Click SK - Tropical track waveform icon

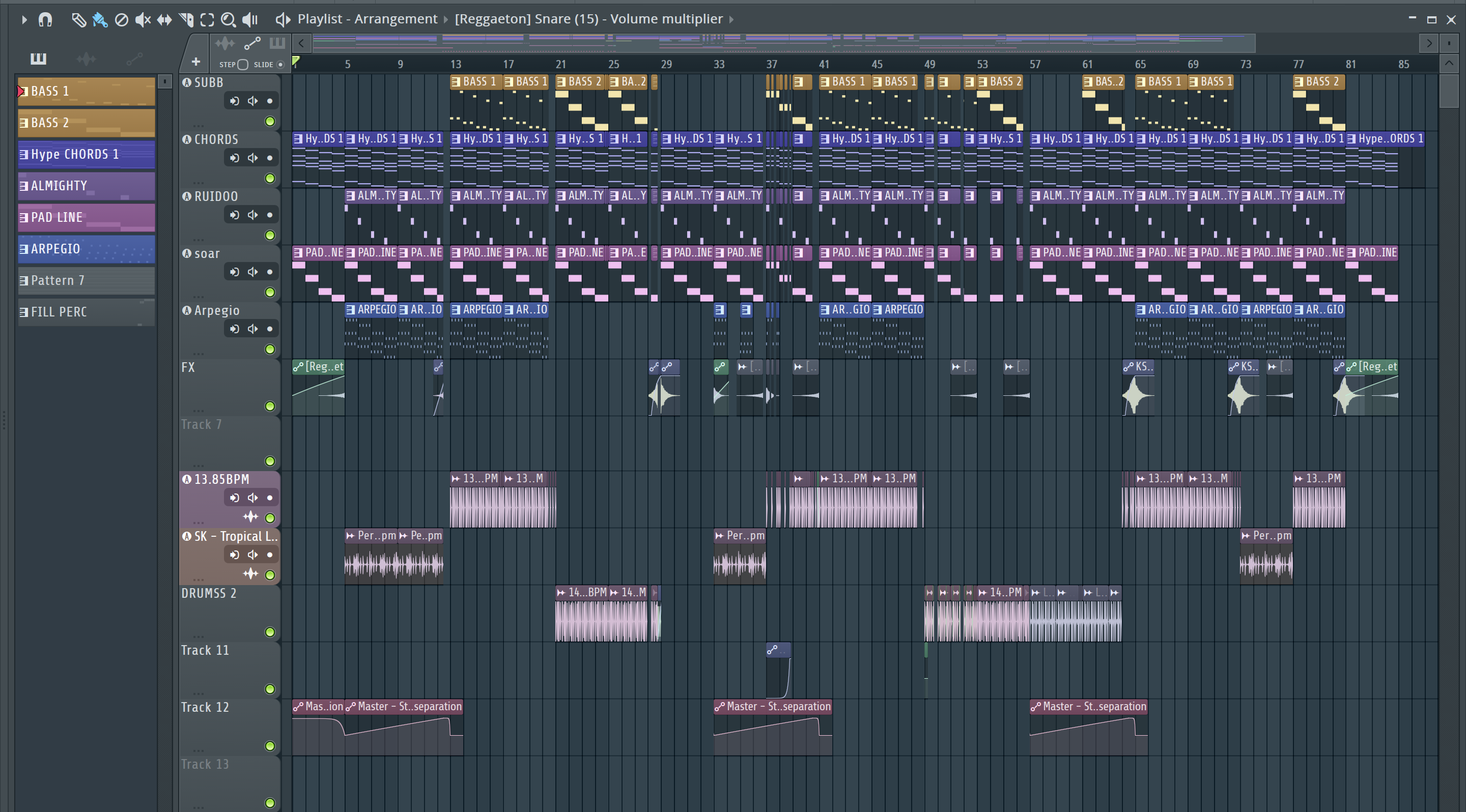251,573
